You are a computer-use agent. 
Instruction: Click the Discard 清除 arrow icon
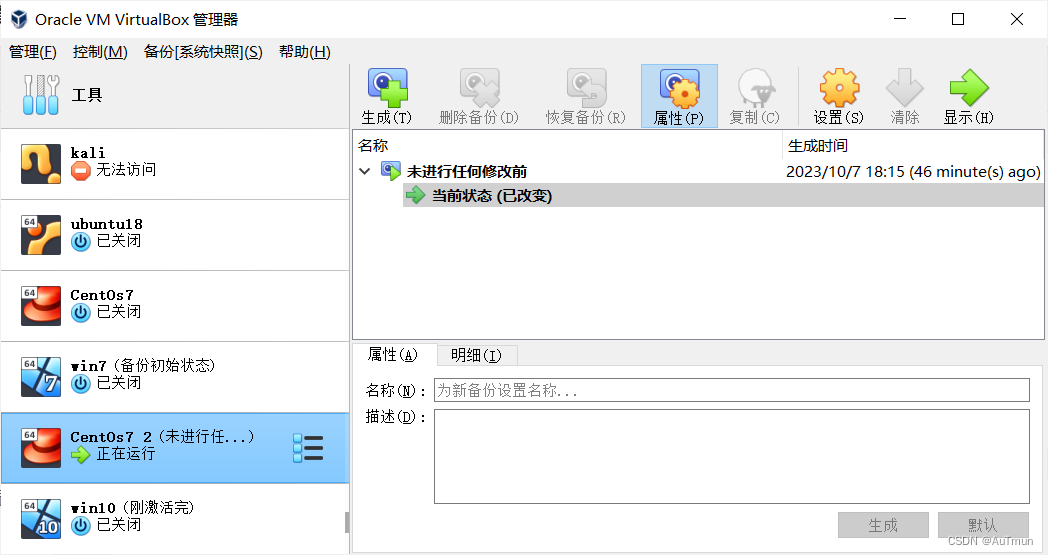[904, 88]
